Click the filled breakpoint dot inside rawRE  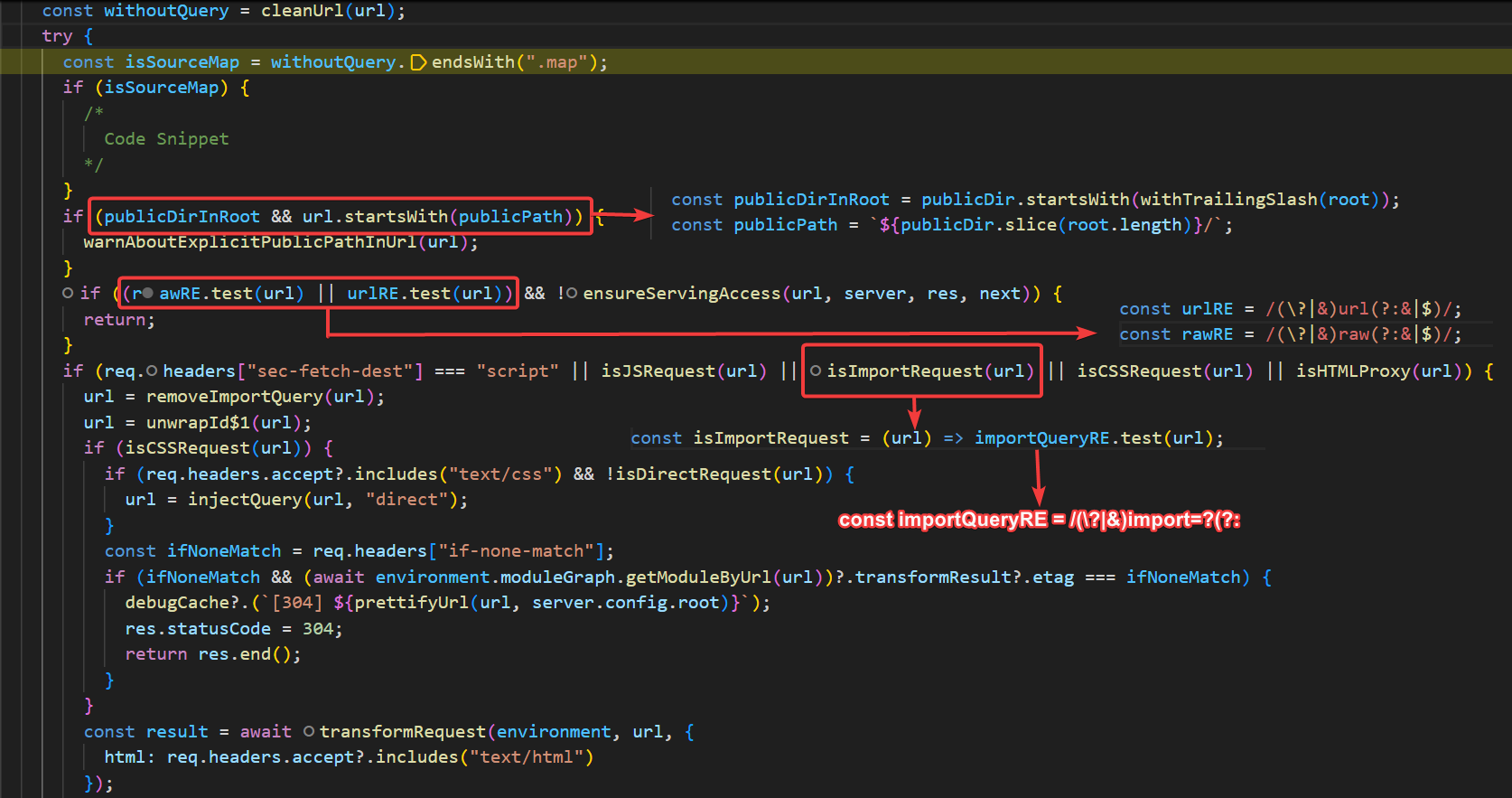point(148,293)
